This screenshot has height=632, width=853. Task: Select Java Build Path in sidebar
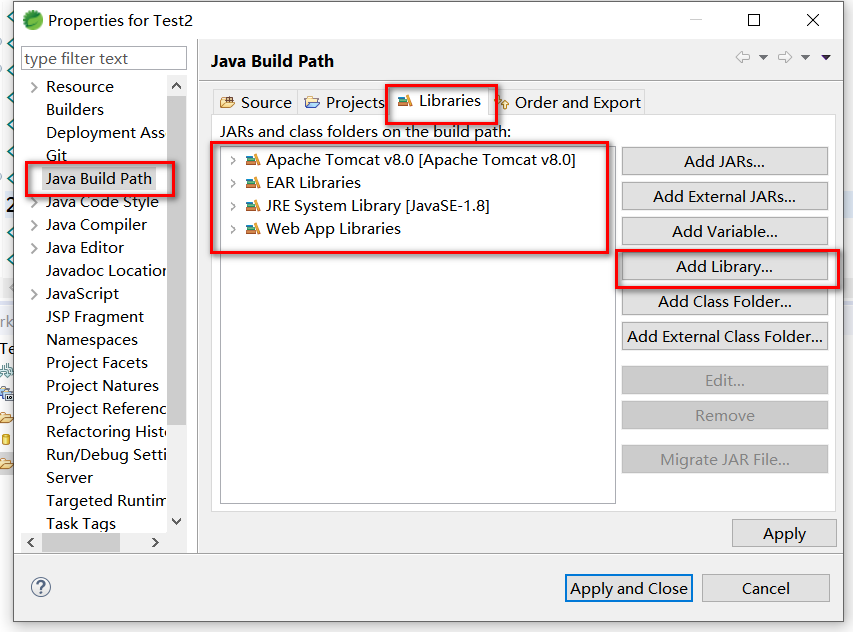tap(98, 179)
